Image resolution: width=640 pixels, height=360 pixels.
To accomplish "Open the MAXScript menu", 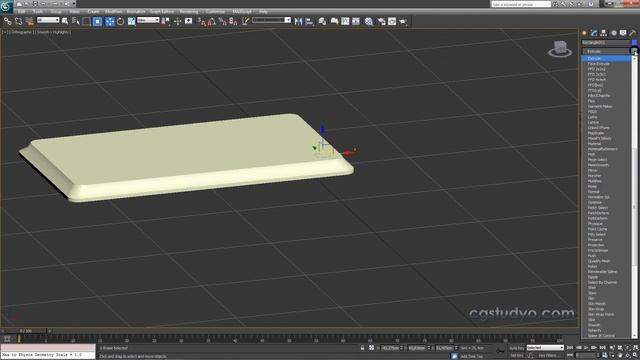I will pos(242,12).
